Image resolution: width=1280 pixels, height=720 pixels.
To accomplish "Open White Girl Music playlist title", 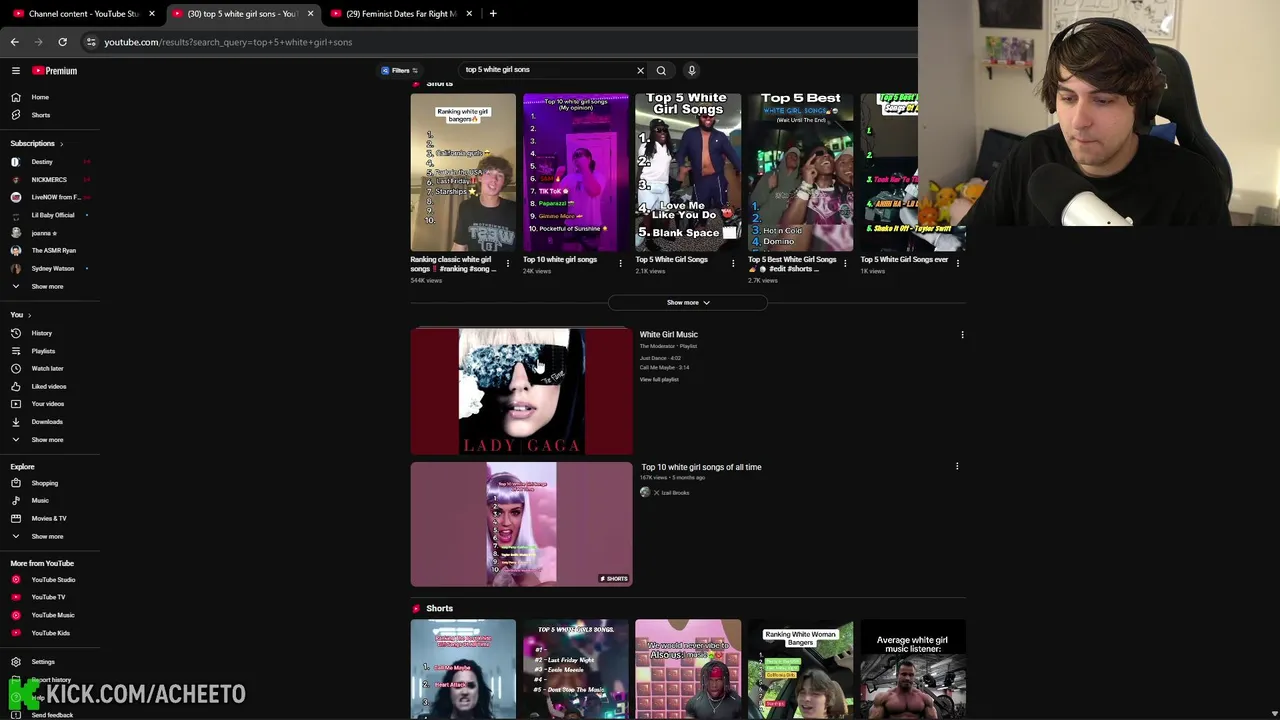I will tap(668, 335).
